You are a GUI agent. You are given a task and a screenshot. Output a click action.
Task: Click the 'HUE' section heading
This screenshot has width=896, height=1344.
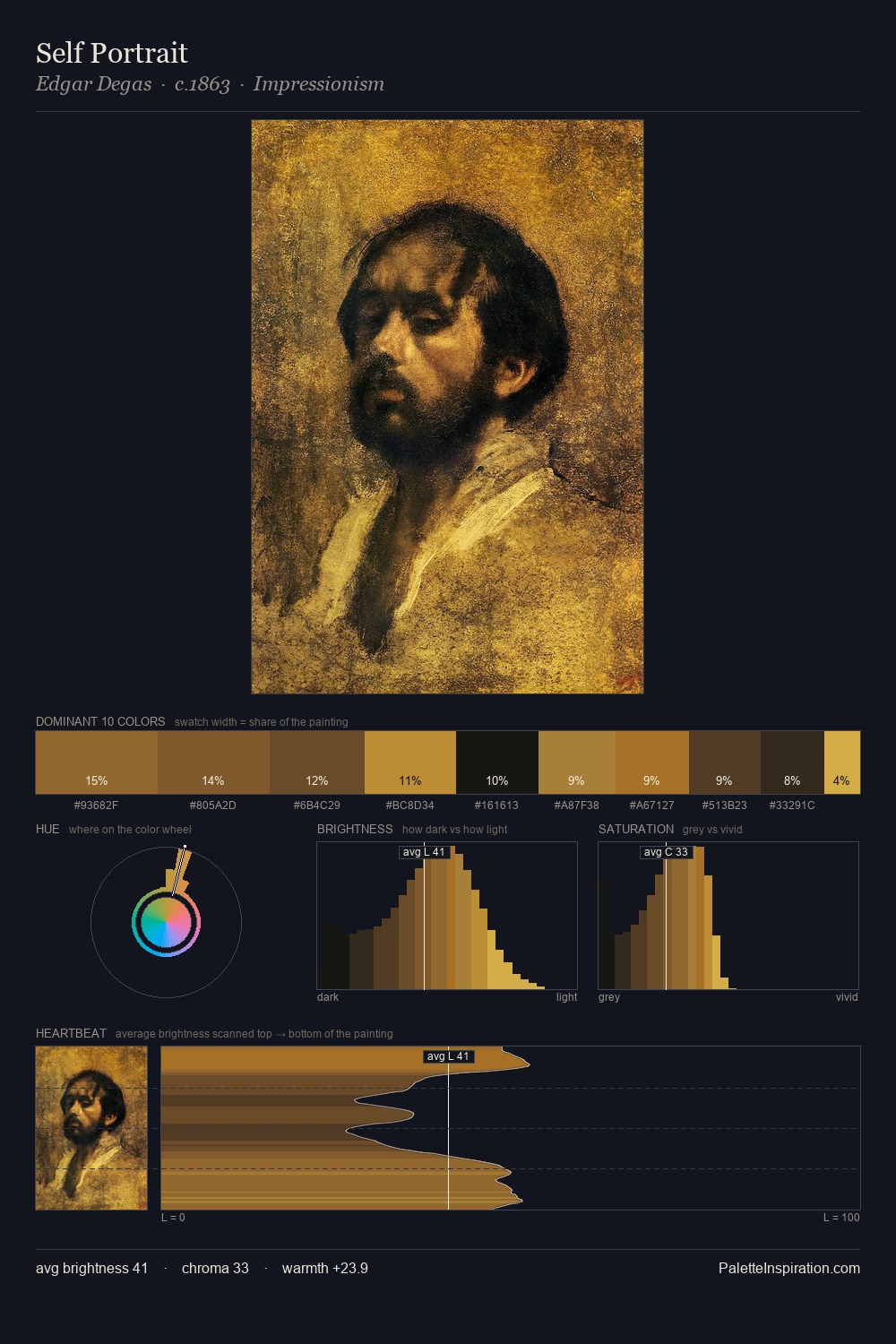pos(47,829)
